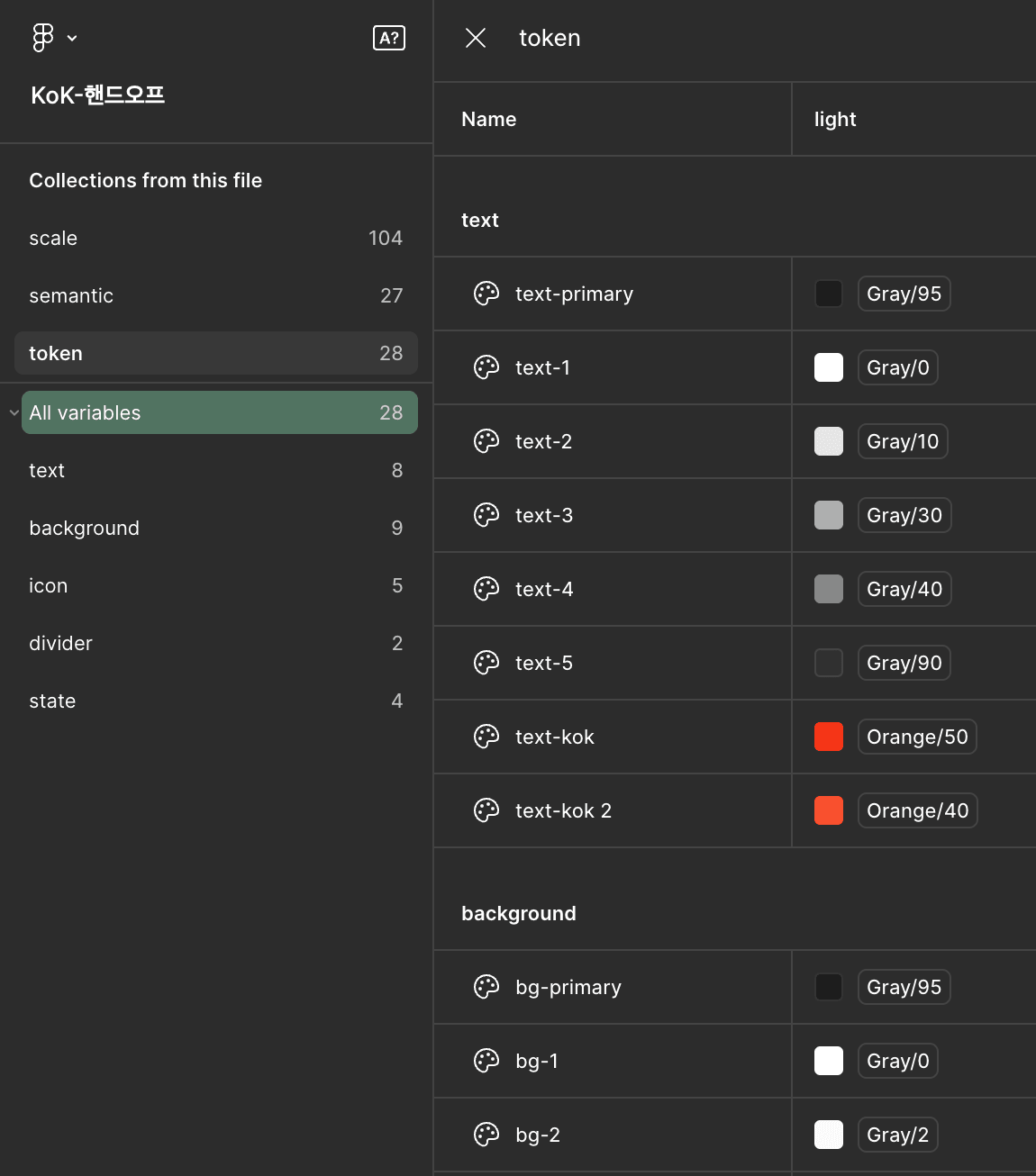Click the A? missing fonts icon

click(389, 38)
